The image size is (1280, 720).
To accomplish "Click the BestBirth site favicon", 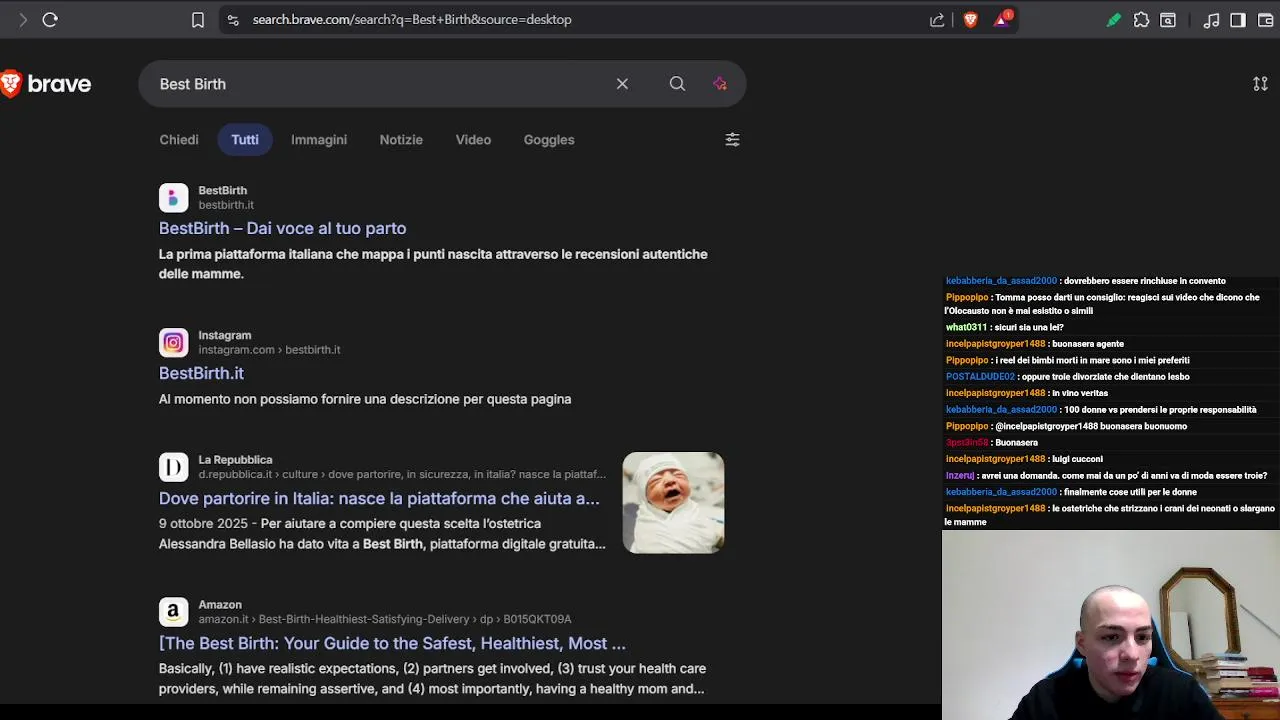I will coord(173,198).
